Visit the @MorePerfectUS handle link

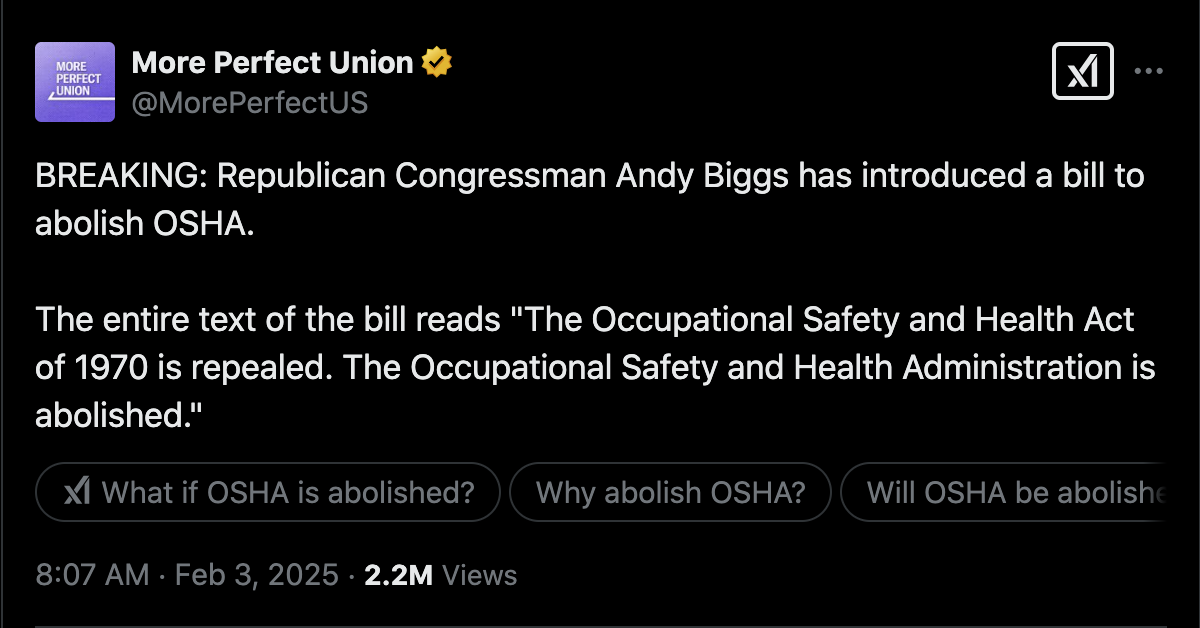pyautogui.click(x=250, y=102)
